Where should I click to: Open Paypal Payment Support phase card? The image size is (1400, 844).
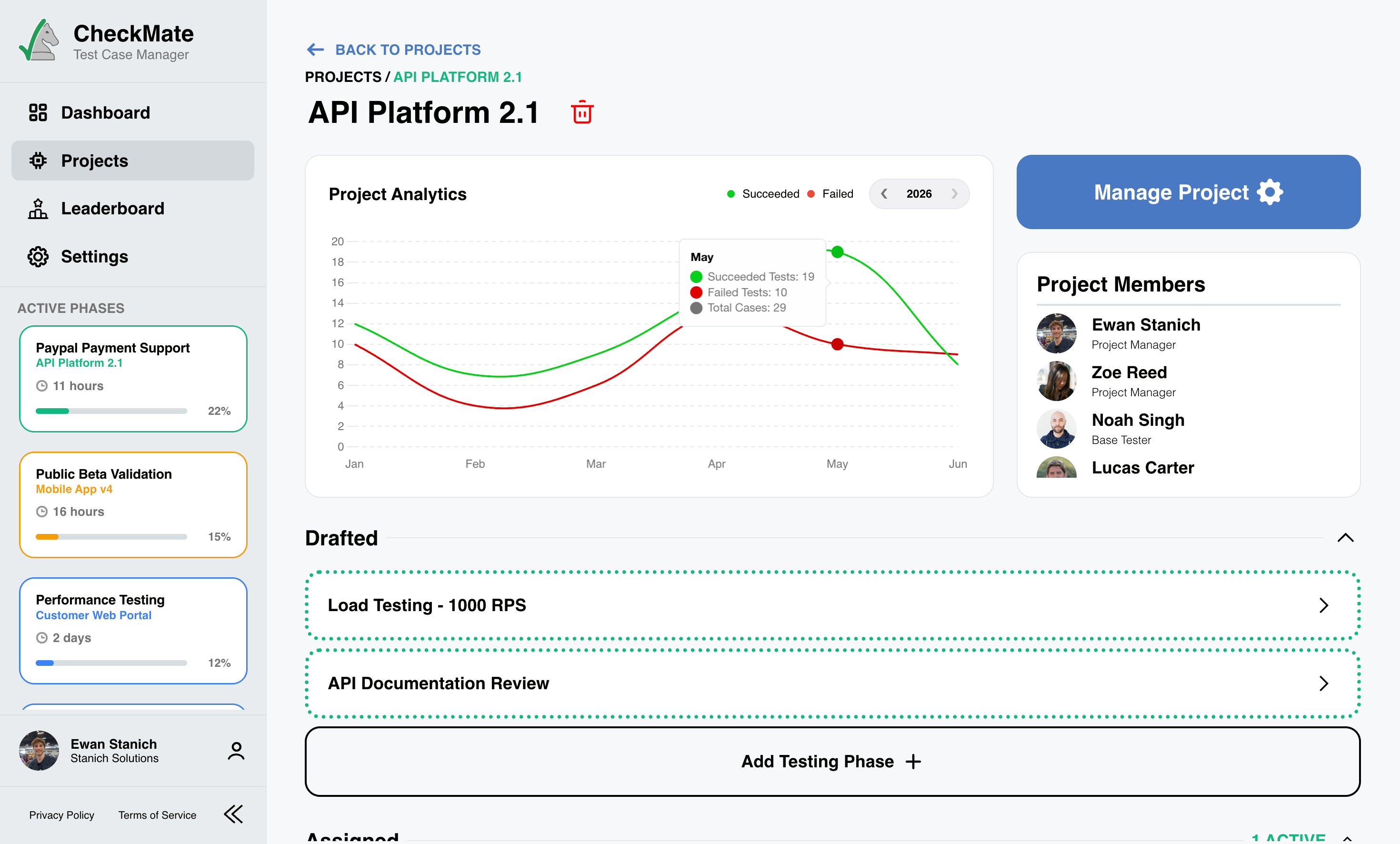[133, 379]
